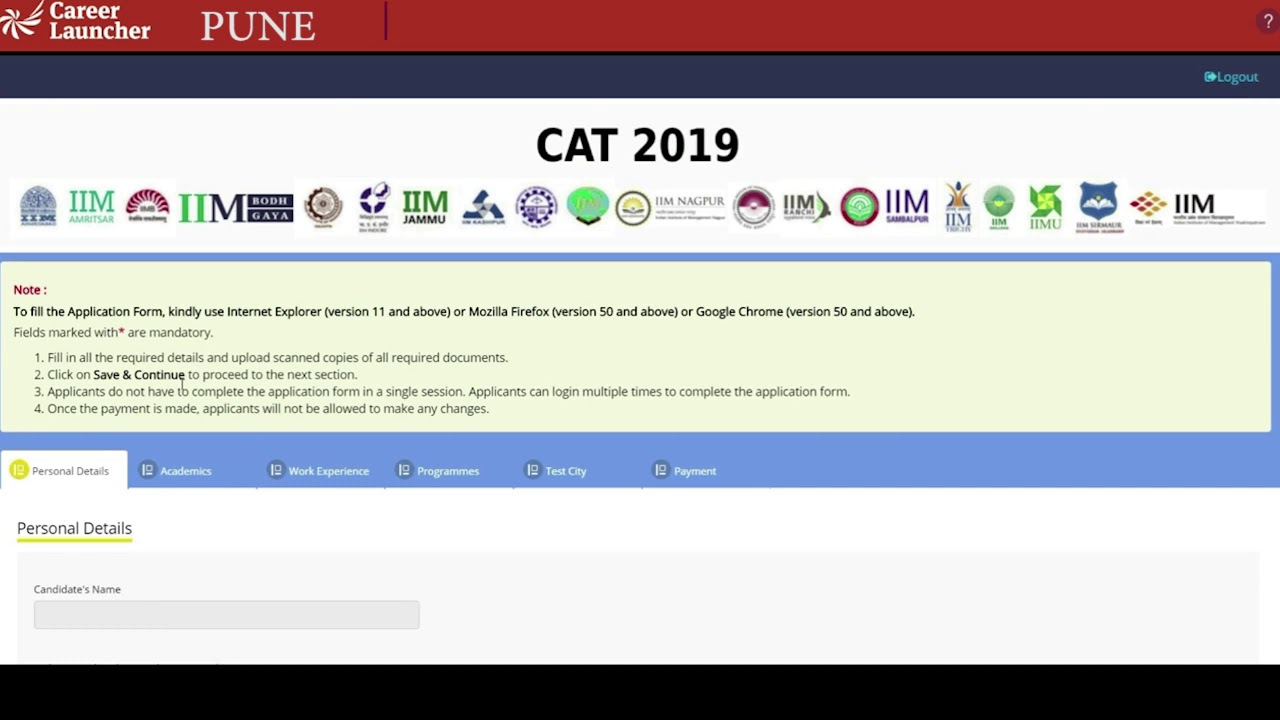1280x720 pixels.
Task: Click the Career Launcher logo
Action: [x=75, y=20]
